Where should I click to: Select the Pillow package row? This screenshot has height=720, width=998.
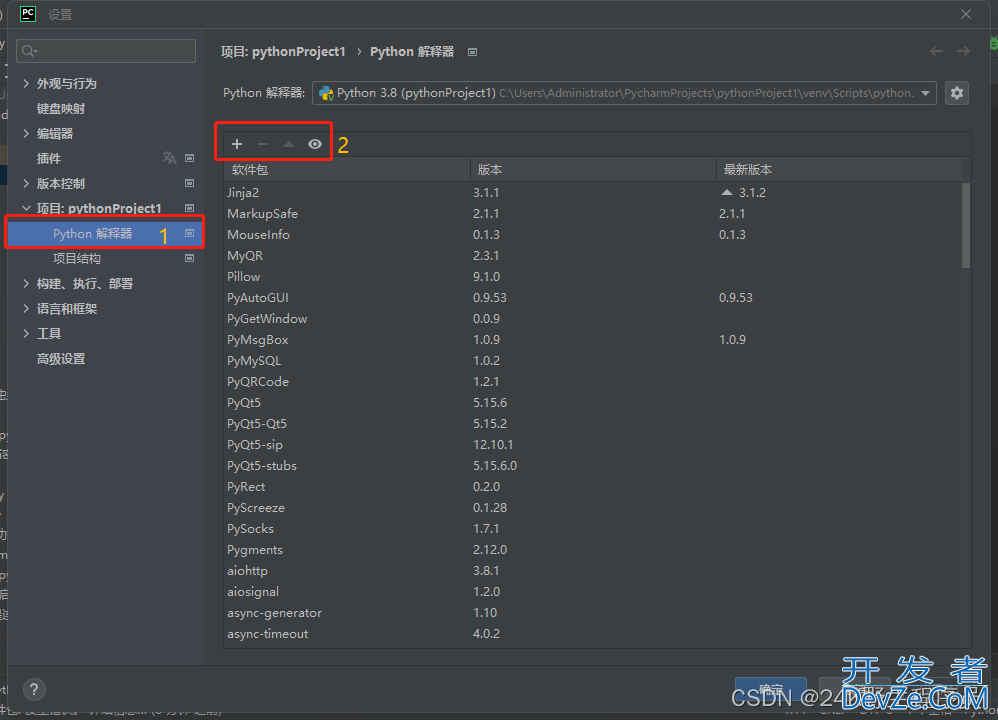593,276
